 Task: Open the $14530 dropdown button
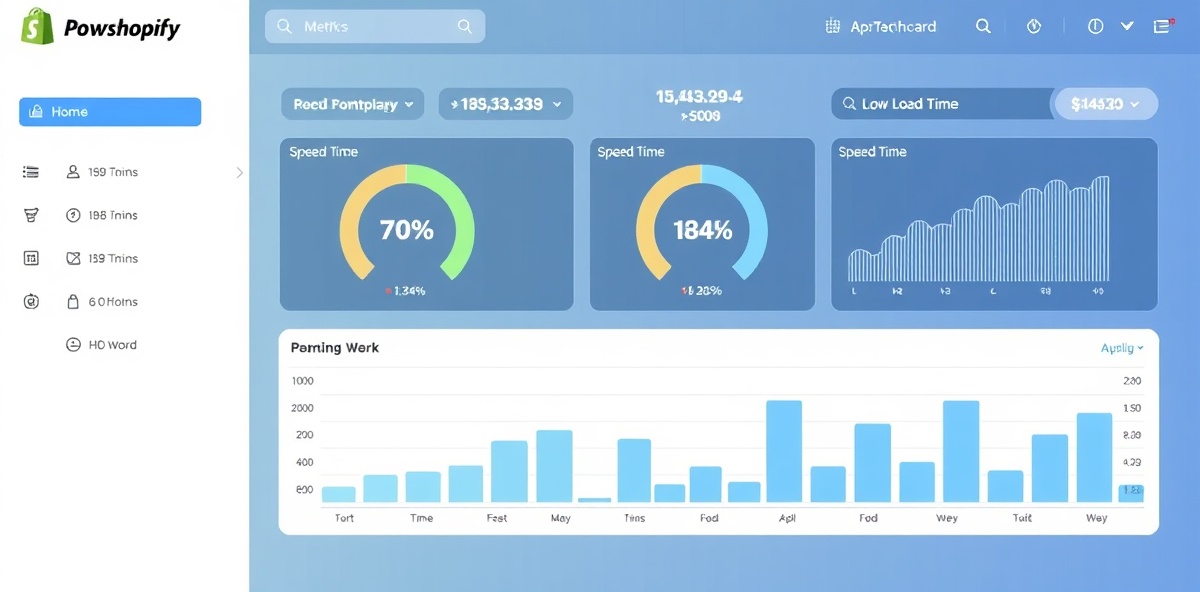click(1104, 103)
